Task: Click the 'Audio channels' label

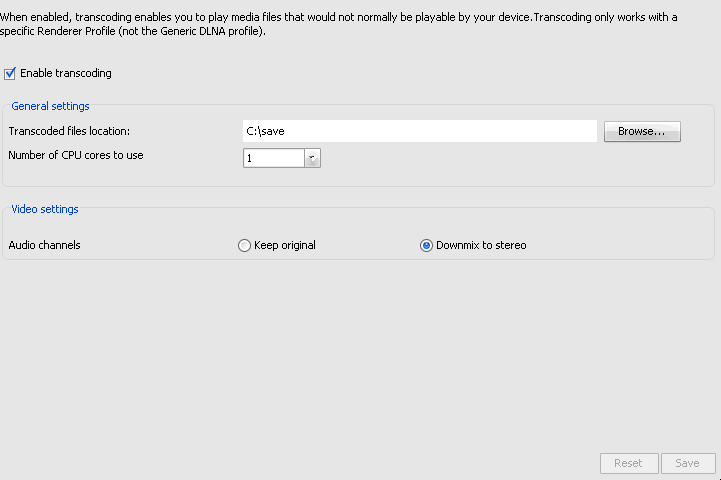Action: click(44, 245)
